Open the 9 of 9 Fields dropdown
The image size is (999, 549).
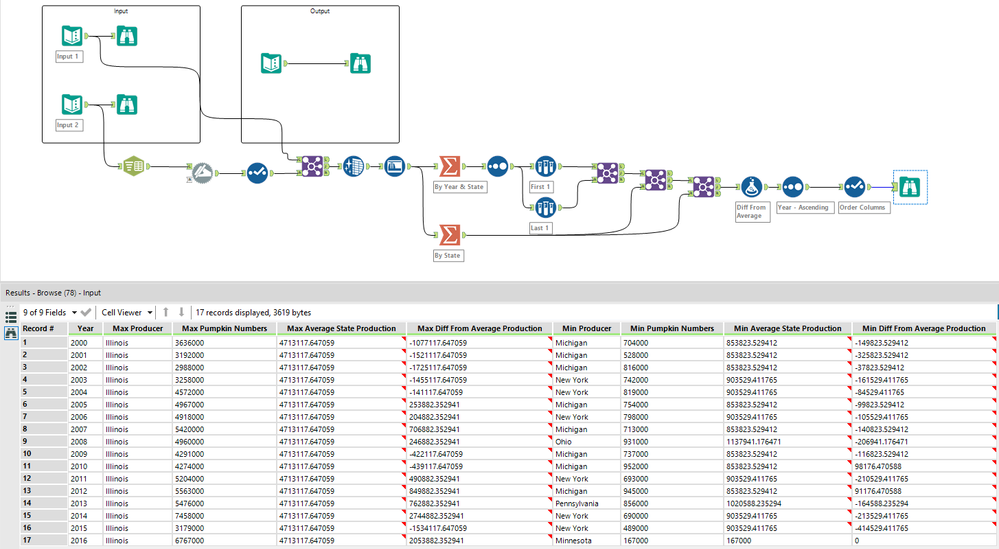50,313
